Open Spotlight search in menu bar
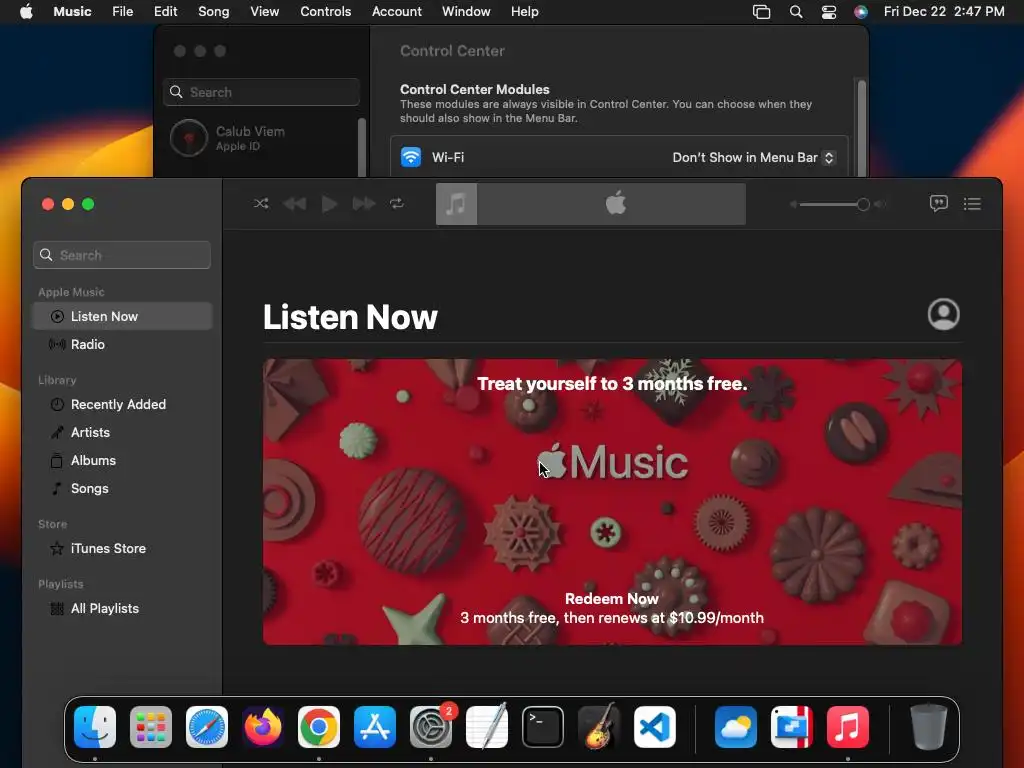The width and height of the screenshot is (1024, 768). pyautogui.click(x=795, y=12)
